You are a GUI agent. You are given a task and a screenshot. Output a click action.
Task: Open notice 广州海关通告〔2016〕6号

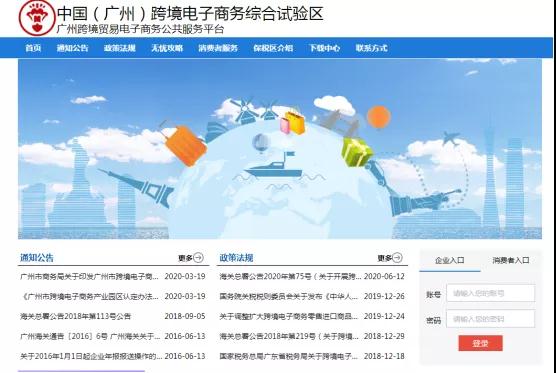click(x=90, y=336)
